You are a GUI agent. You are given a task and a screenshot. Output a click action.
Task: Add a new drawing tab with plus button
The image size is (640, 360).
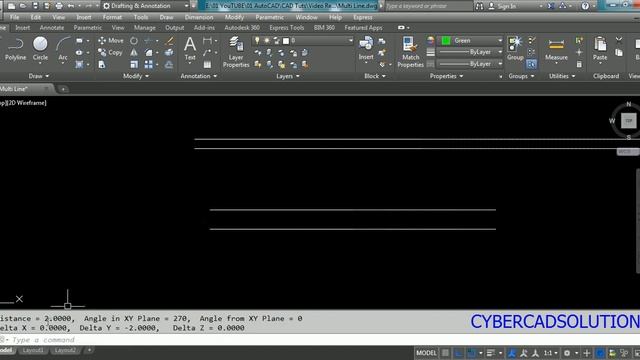point(63,89)
